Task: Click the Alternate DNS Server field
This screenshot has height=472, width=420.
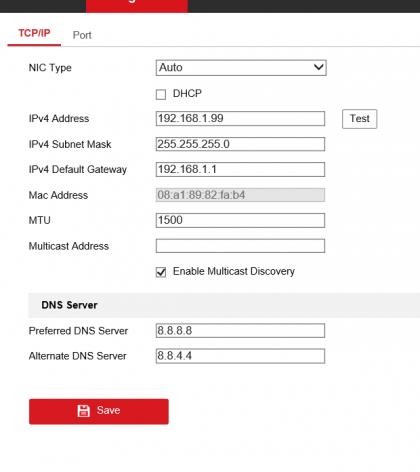Action: pos(240,356)
